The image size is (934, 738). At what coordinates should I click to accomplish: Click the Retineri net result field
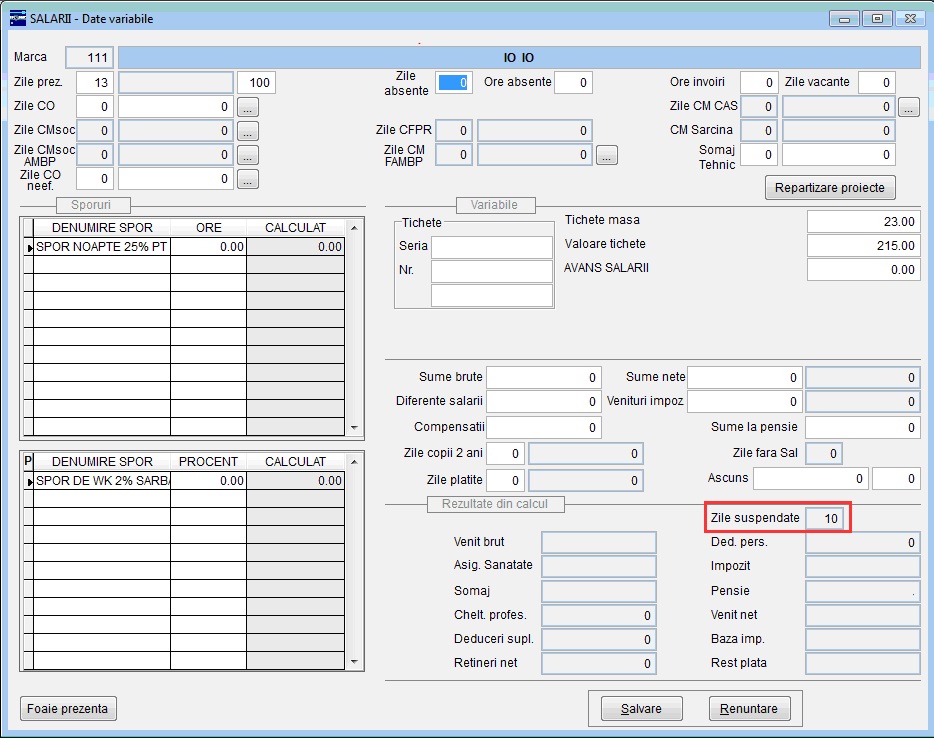coord(599,664)
